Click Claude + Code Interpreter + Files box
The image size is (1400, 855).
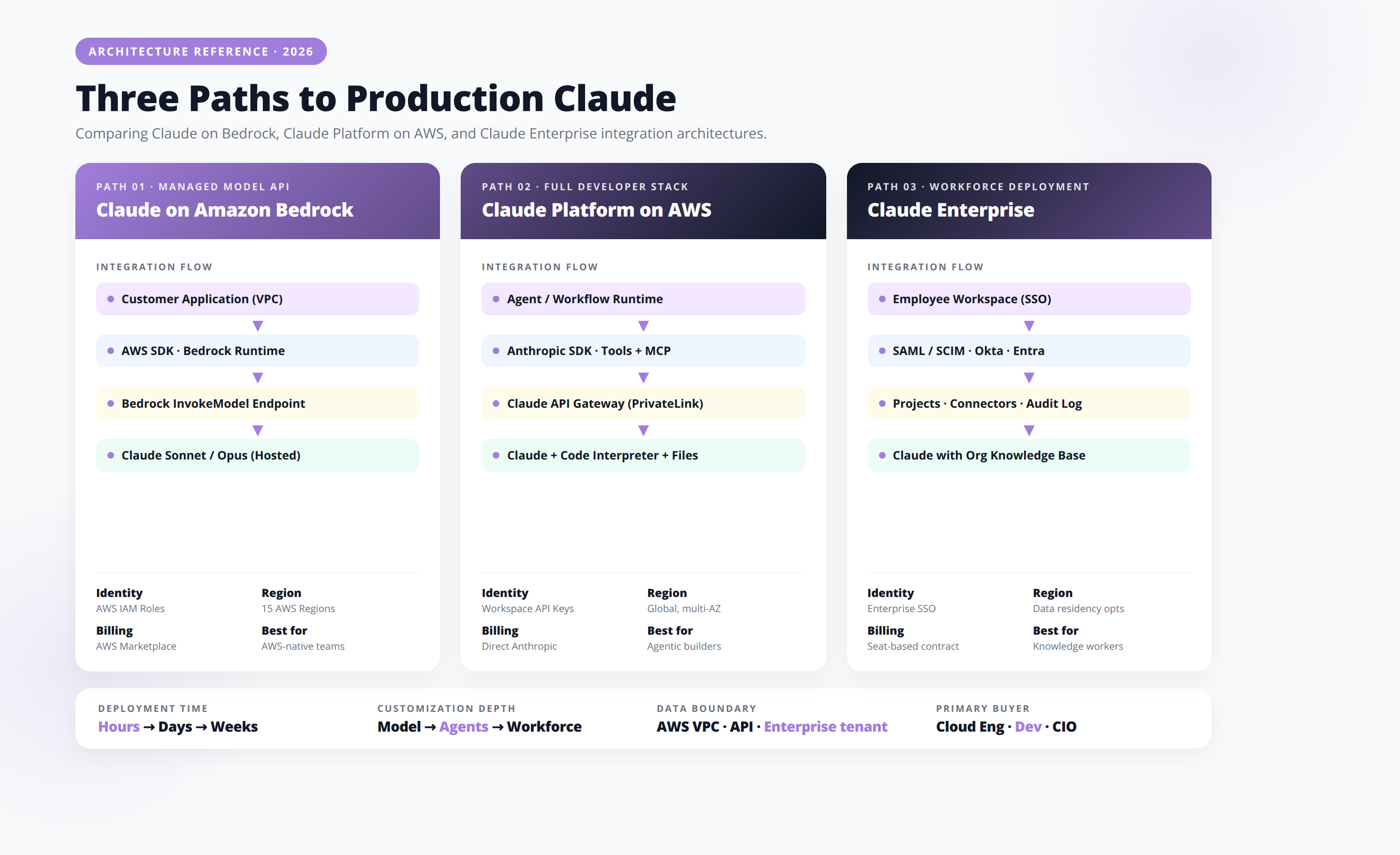[643, 455]
